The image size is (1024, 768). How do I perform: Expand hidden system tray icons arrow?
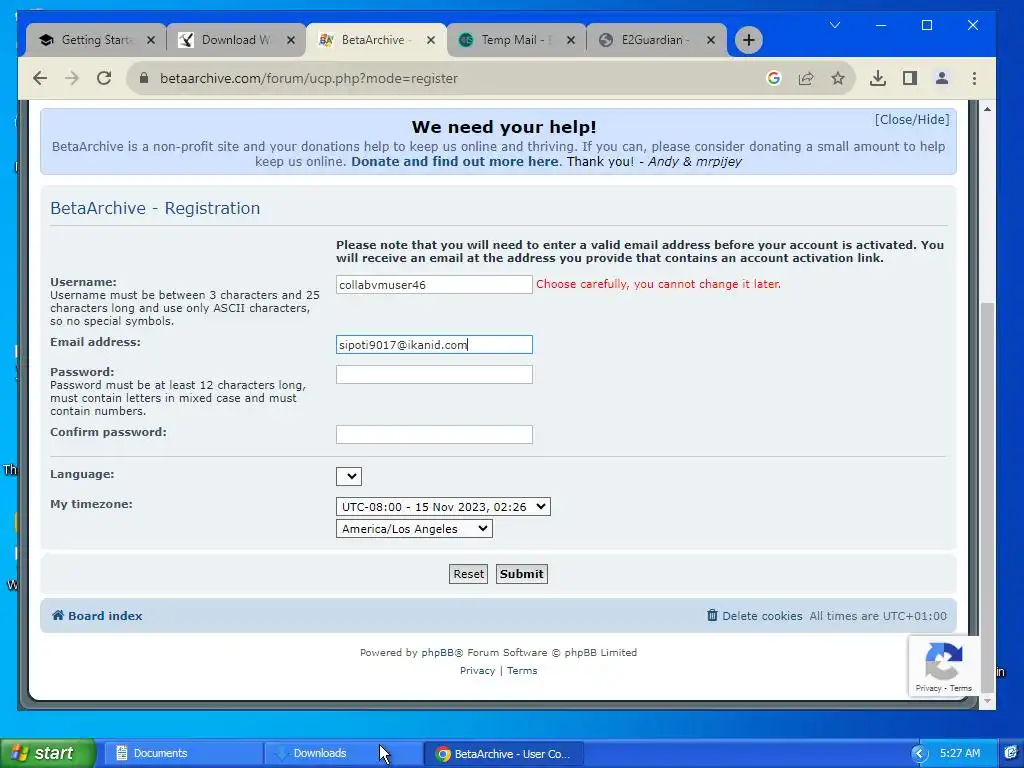pyautogui.click(x=920, y=754)
